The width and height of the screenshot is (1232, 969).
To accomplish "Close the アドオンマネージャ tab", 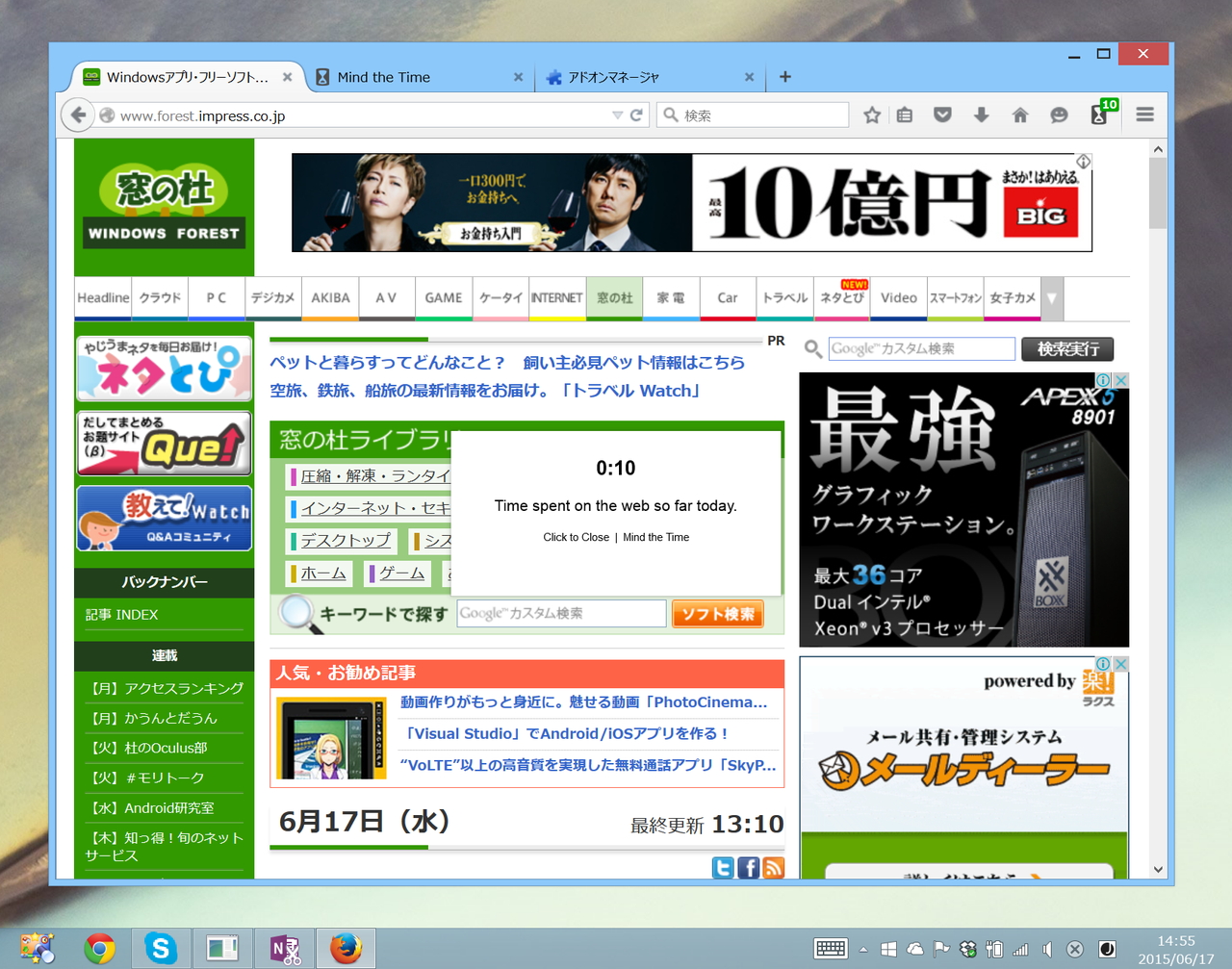I will tap(750, 77).
